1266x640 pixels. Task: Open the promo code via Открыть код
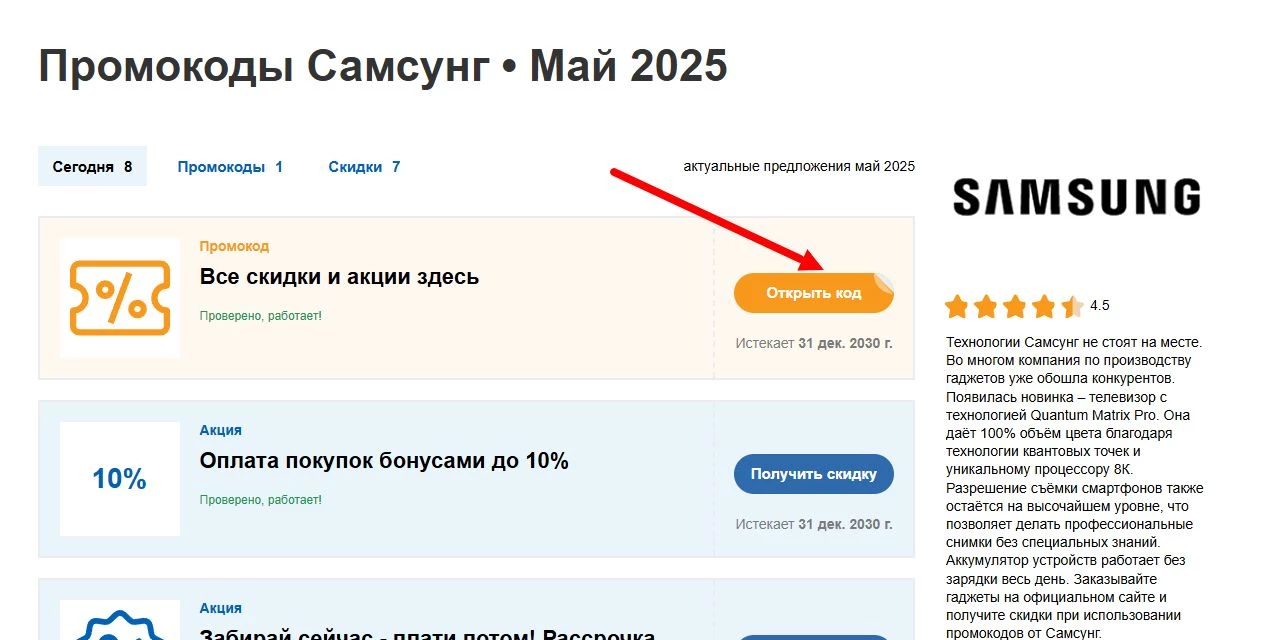(813, 292)
